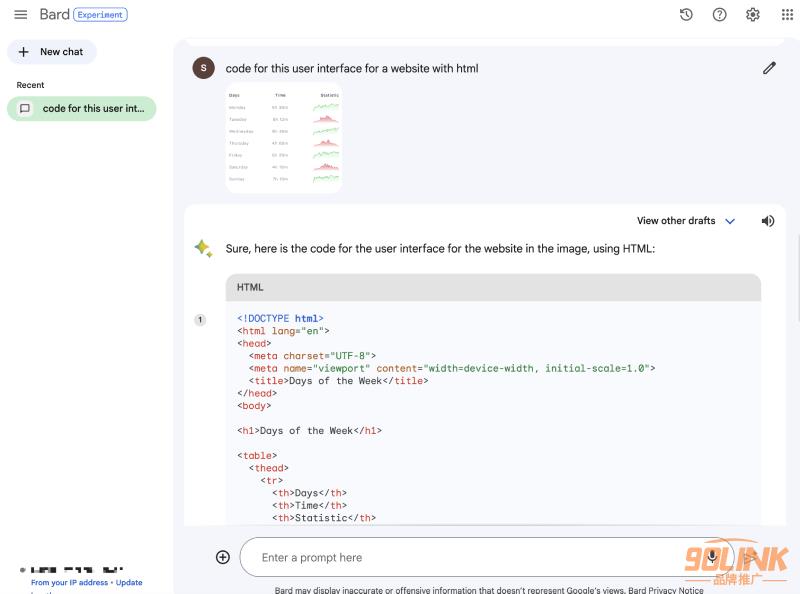
Task: Click the user prompt text about html
Action: [352, 68]
